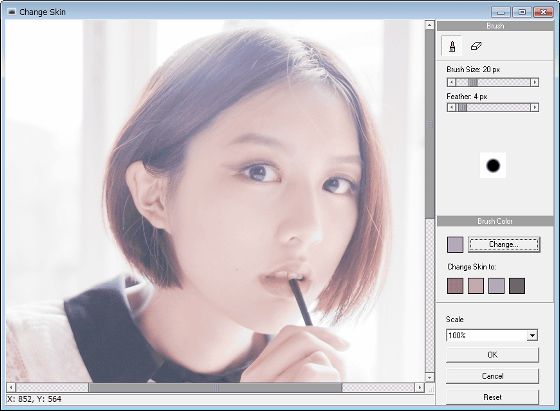Choose the second light pink skin swatch
The height and width of the screenshot is (411, 560).
[476, 286]
